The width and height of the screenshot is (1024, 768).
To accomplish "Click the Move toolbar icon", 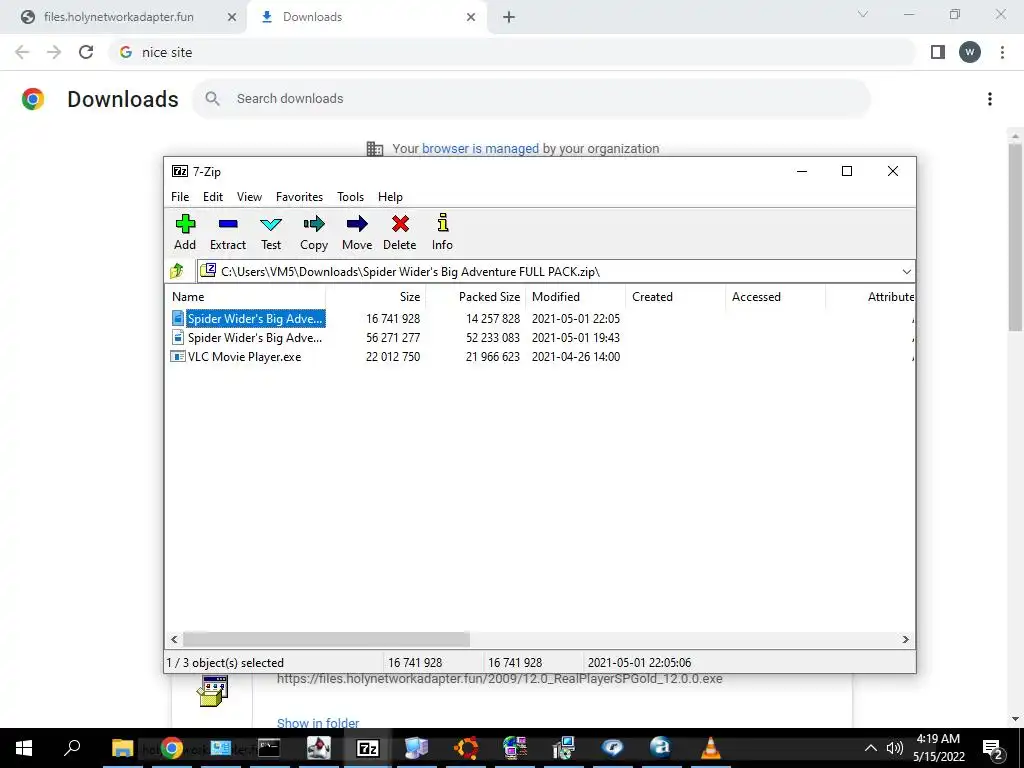I will (357, 232).
